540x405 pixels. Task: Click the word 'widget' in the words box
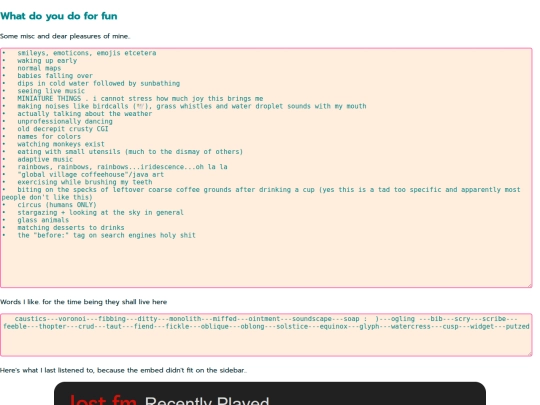[482, 326]
